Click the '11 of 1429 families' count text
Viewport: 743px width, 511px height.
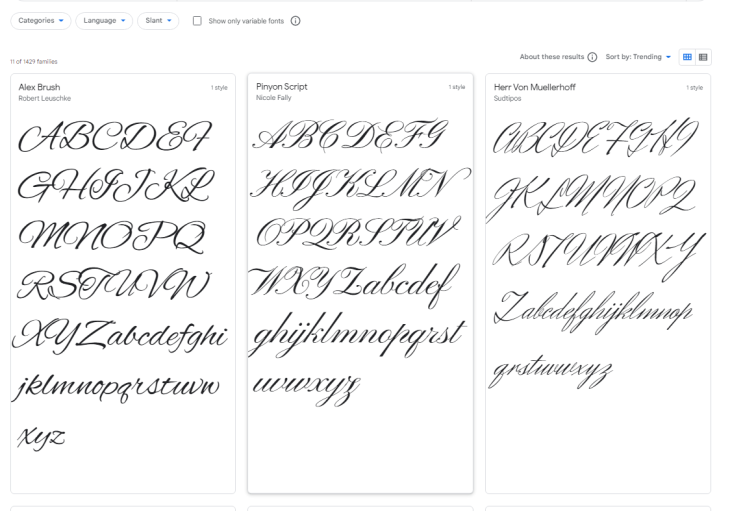[34, 62]
